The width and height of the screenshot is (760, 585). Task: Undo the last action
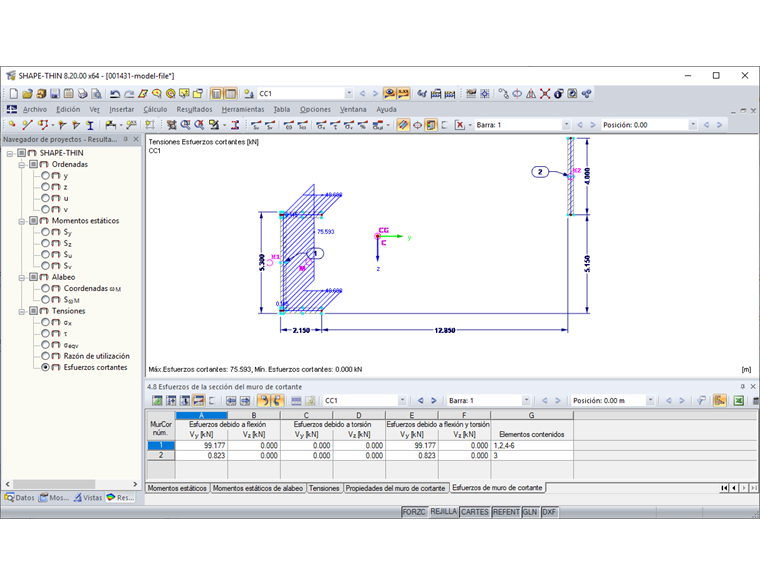[x=115, y=94]
